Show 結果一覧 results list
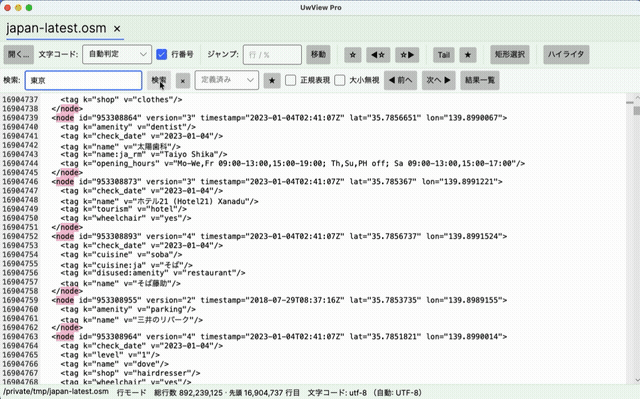Viewport: 640px width, 399px height. 480,80
